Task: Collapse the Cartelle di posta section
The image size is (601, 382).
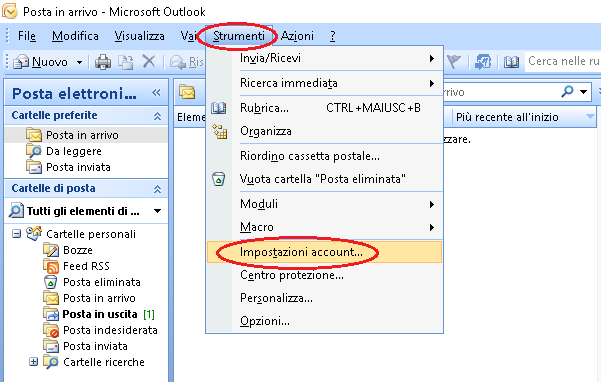Action: [157, 189]
